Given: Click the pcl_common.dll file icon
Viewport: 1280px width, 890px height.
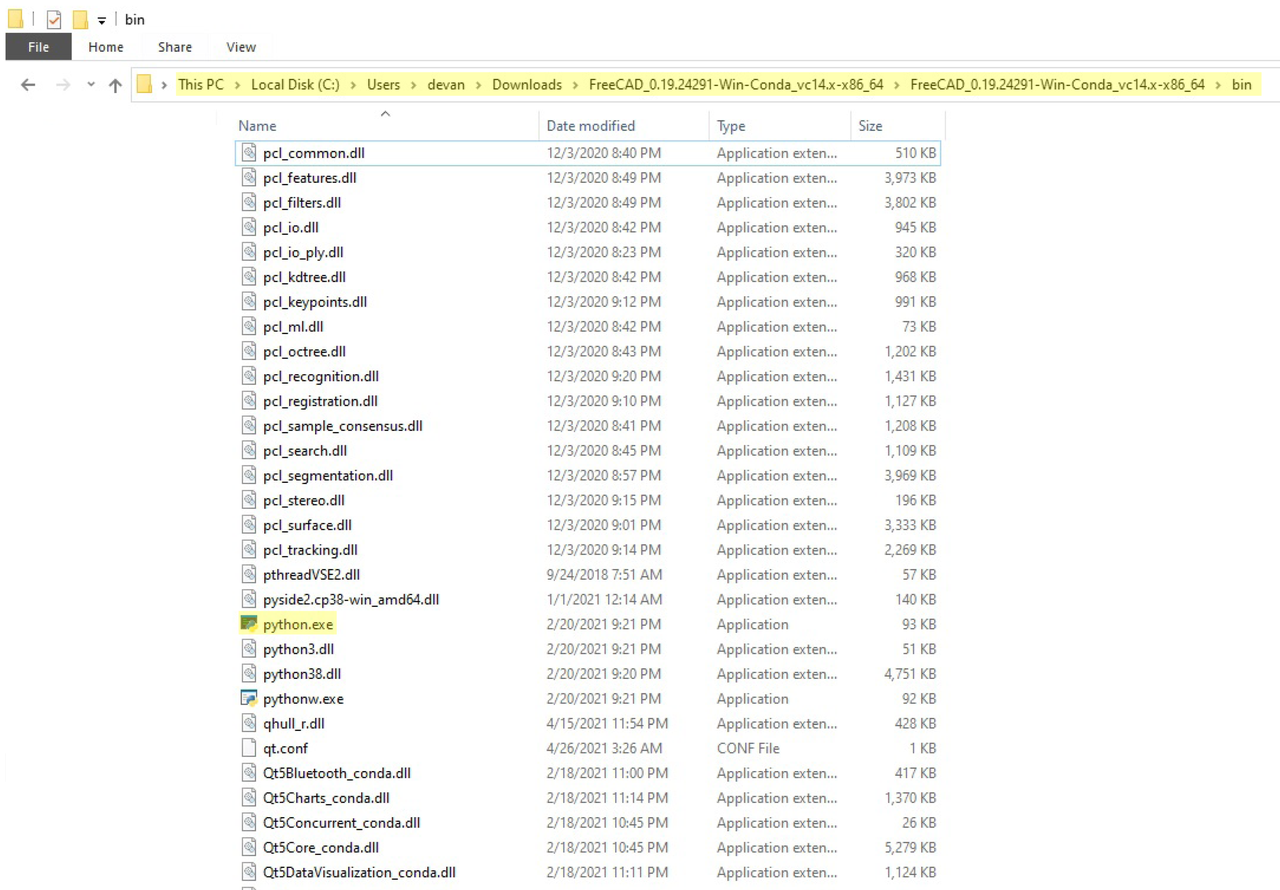Looking at the screenshot, I should click(x=249, y=153).
